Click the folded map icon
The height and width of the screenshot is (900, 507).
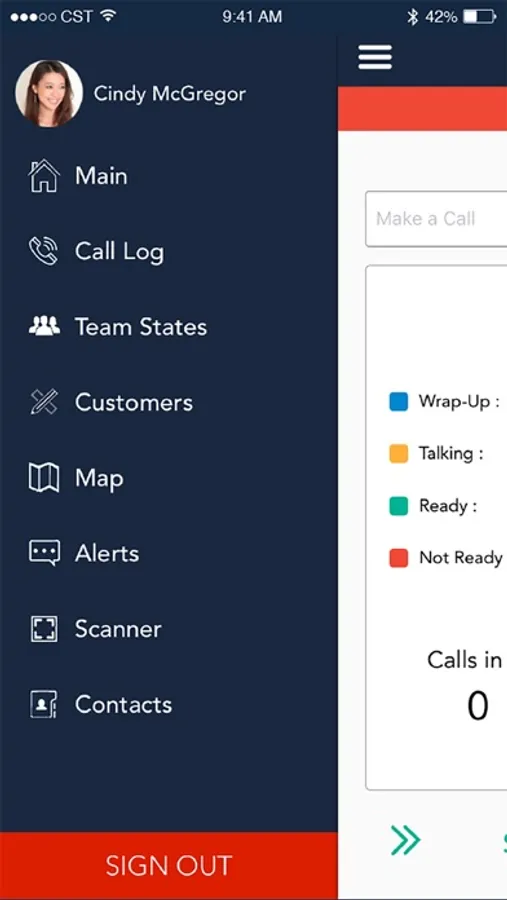click(x=44, y=478)
